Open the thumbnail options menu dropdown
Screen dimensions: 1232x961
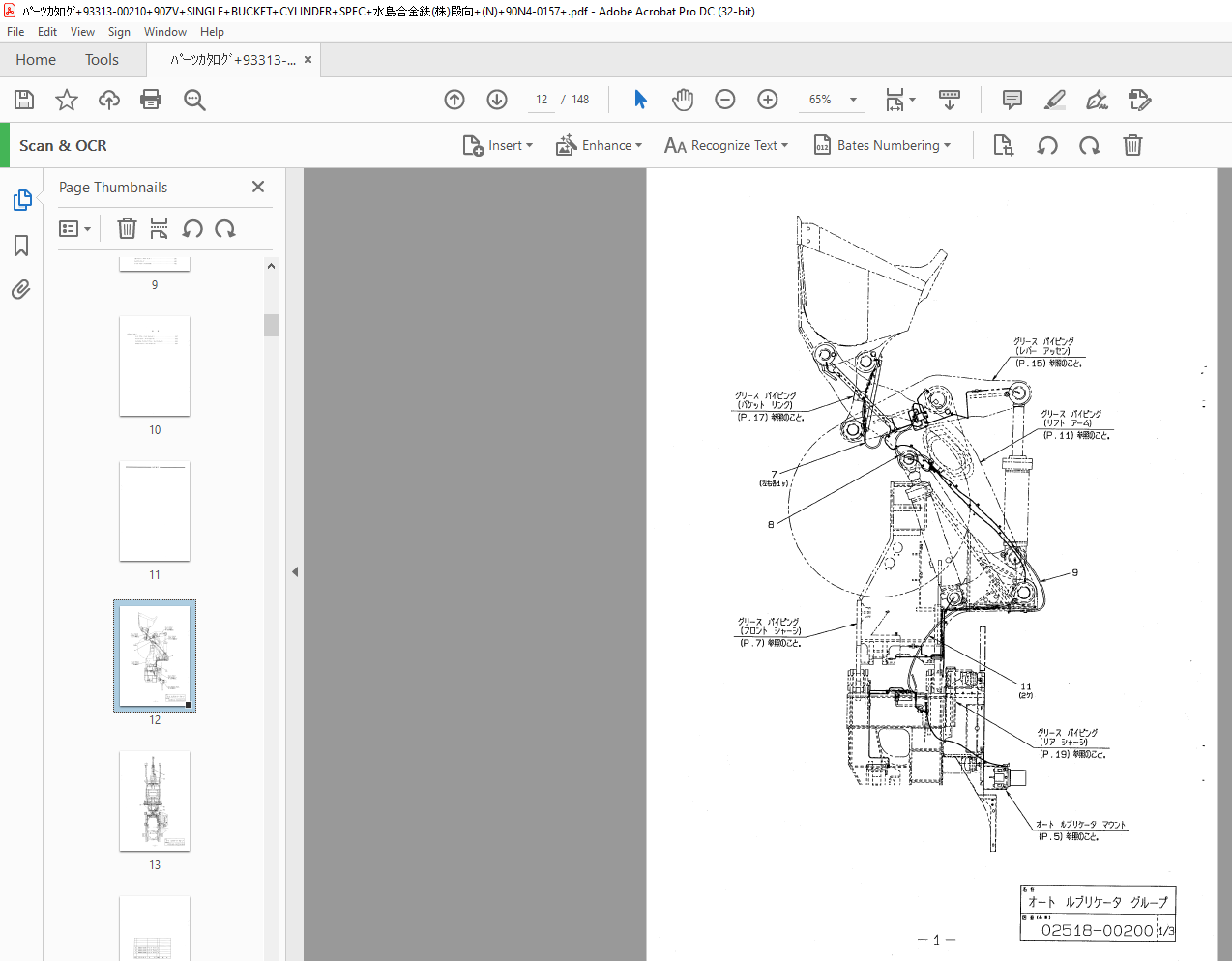pyautogui.click(x=75, y=229)
